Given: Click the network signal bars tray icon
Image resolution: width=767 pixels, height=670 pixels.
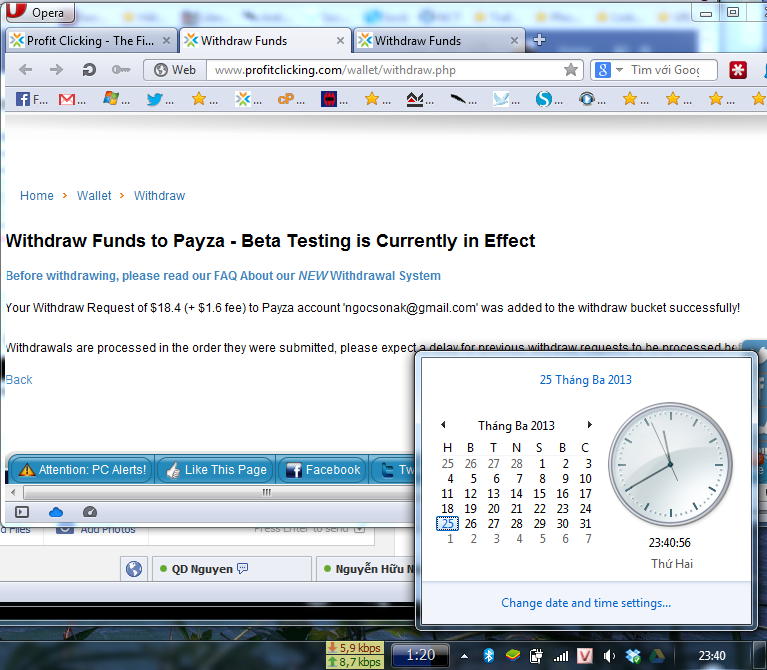Looking at the screenshot, I should [561, 656].
